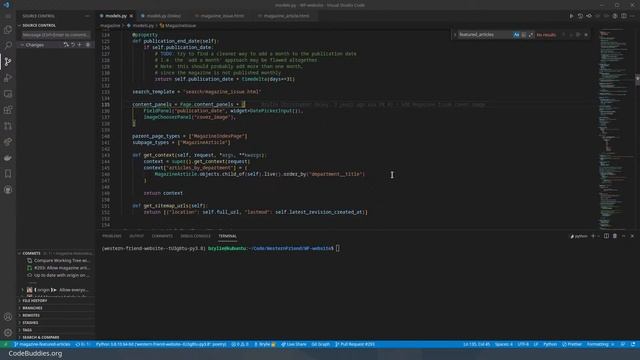640x360 pixels.
Task: Click the MagazineIssue breadcrumb
Action: (x=178, y=25)
